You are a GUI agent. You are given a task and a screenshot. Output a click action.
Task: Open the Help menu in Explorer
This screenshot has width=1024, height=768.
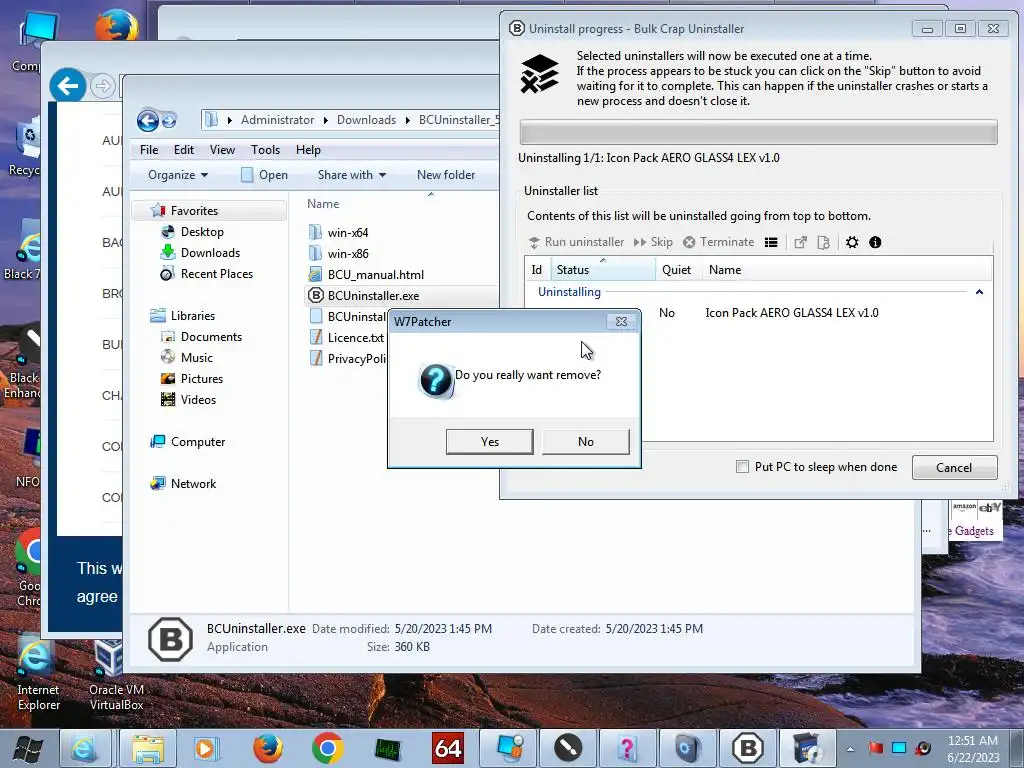pos(308,150)
